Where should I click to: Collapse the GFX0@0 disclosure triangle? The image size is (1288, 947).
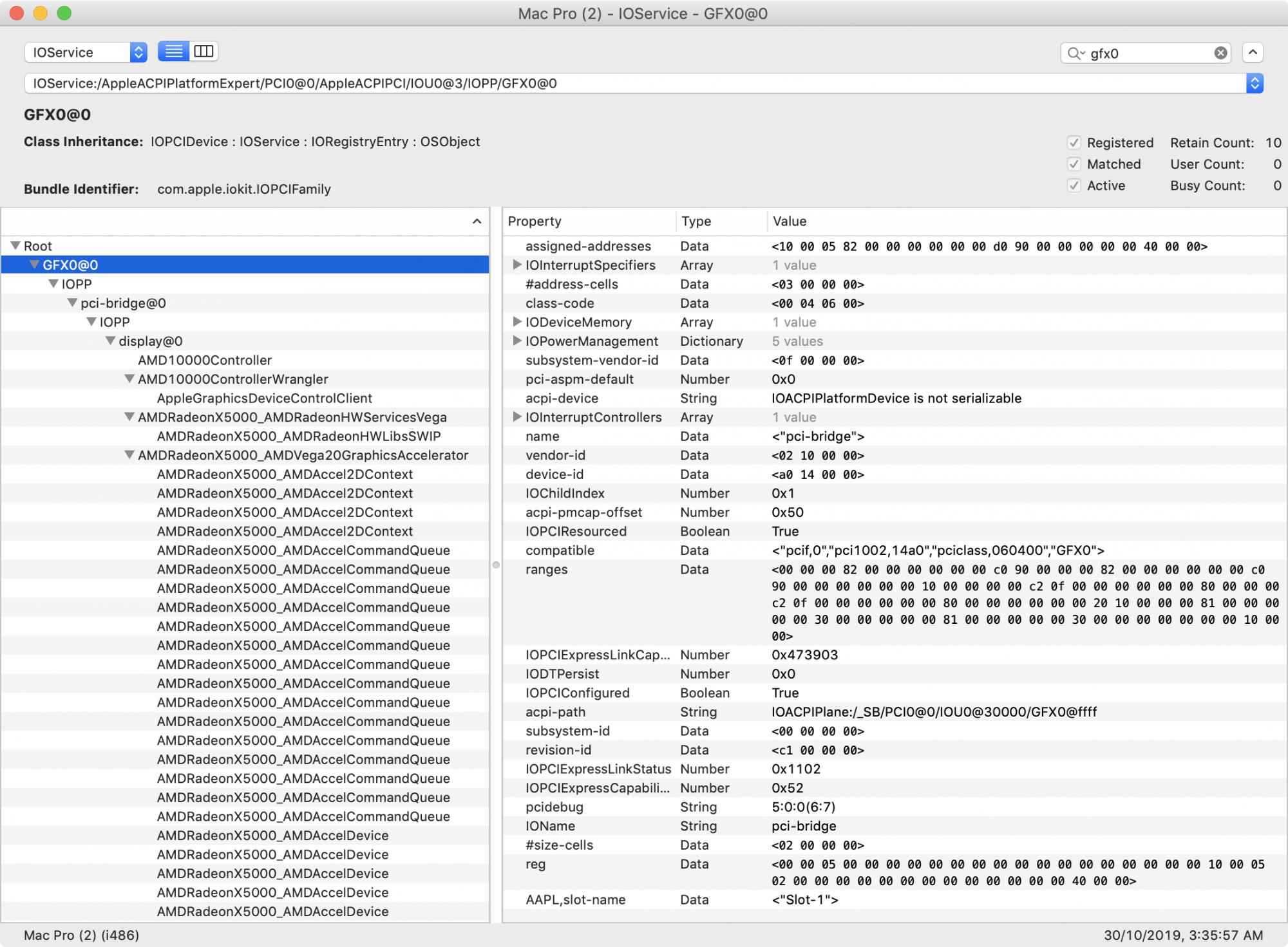[x=35, y=265]
